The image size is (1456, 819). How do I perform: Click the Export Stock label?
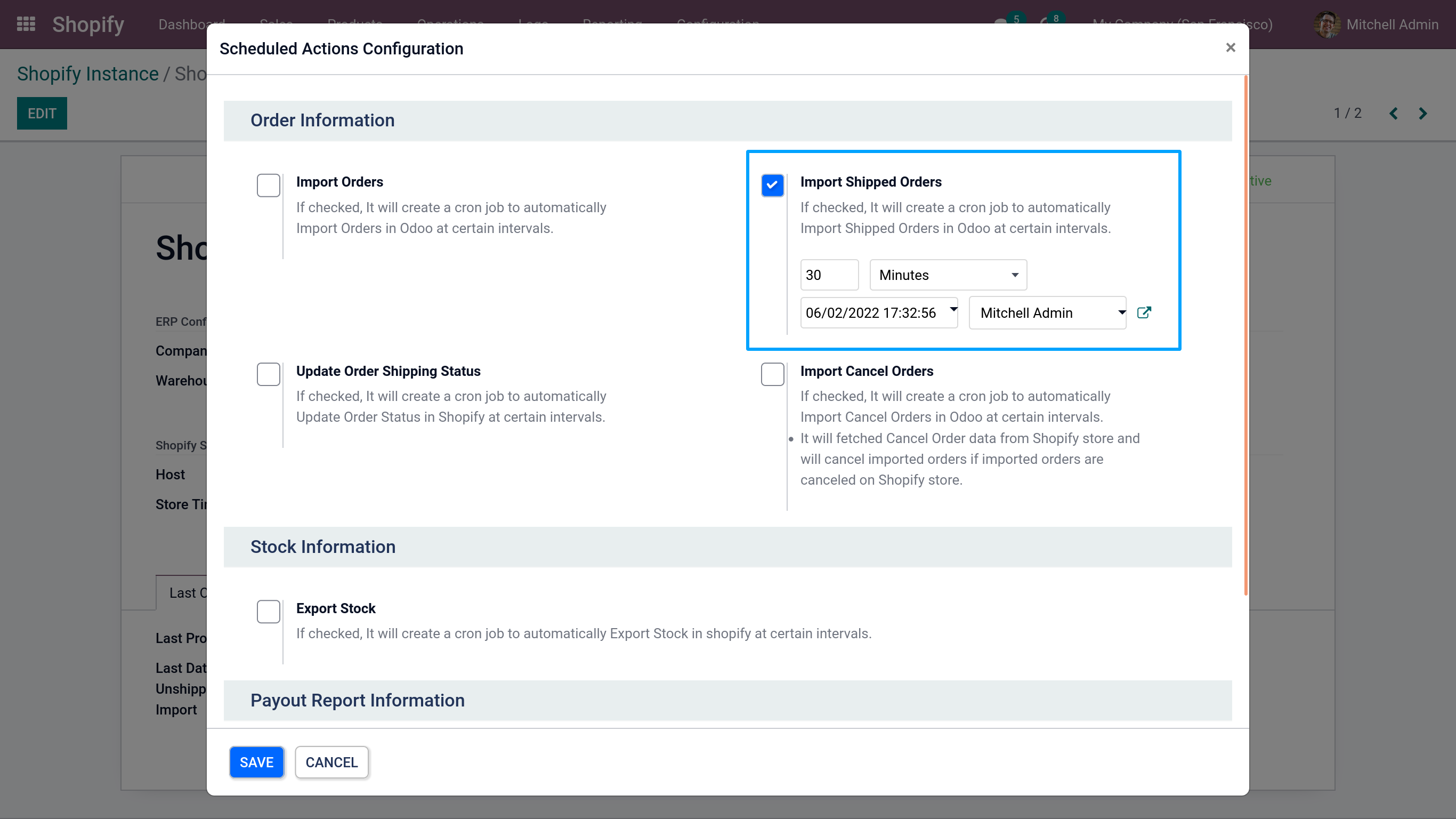click(336, 608)
